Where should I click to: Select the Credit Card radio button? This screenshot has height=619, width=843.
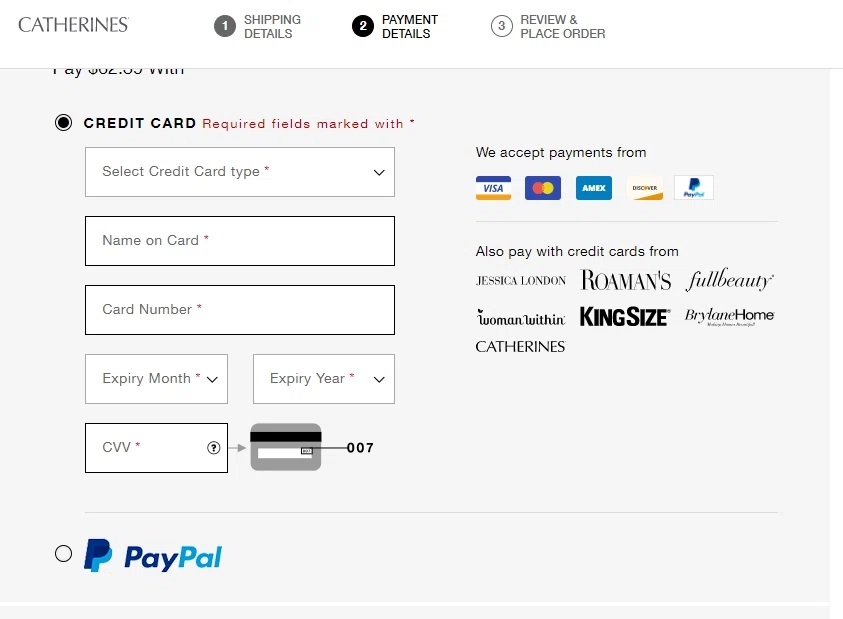[64, 123]
